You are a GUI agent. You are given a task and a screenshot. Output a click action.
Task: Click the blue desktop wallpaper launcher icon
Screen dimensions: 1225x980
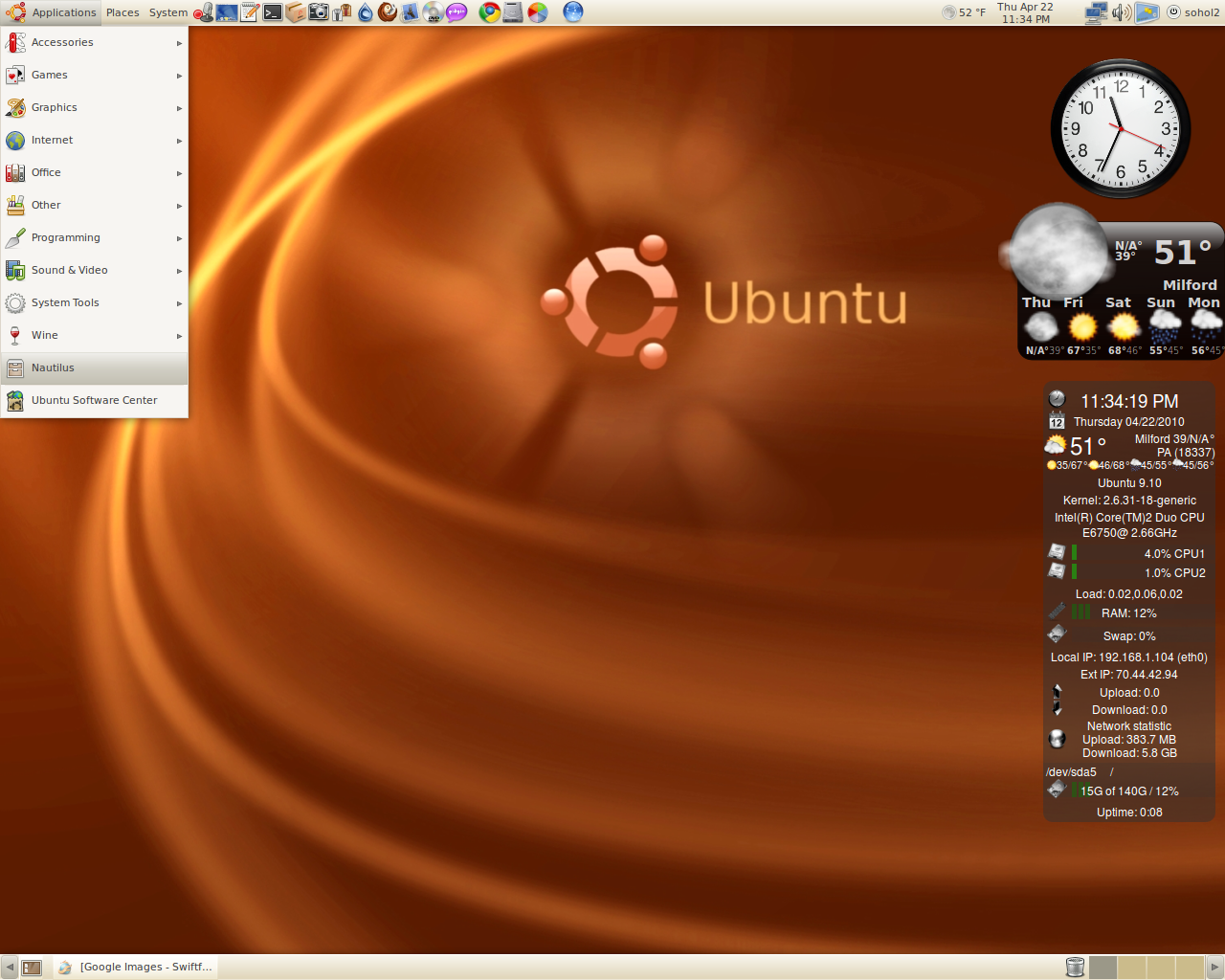pos(227,12)
